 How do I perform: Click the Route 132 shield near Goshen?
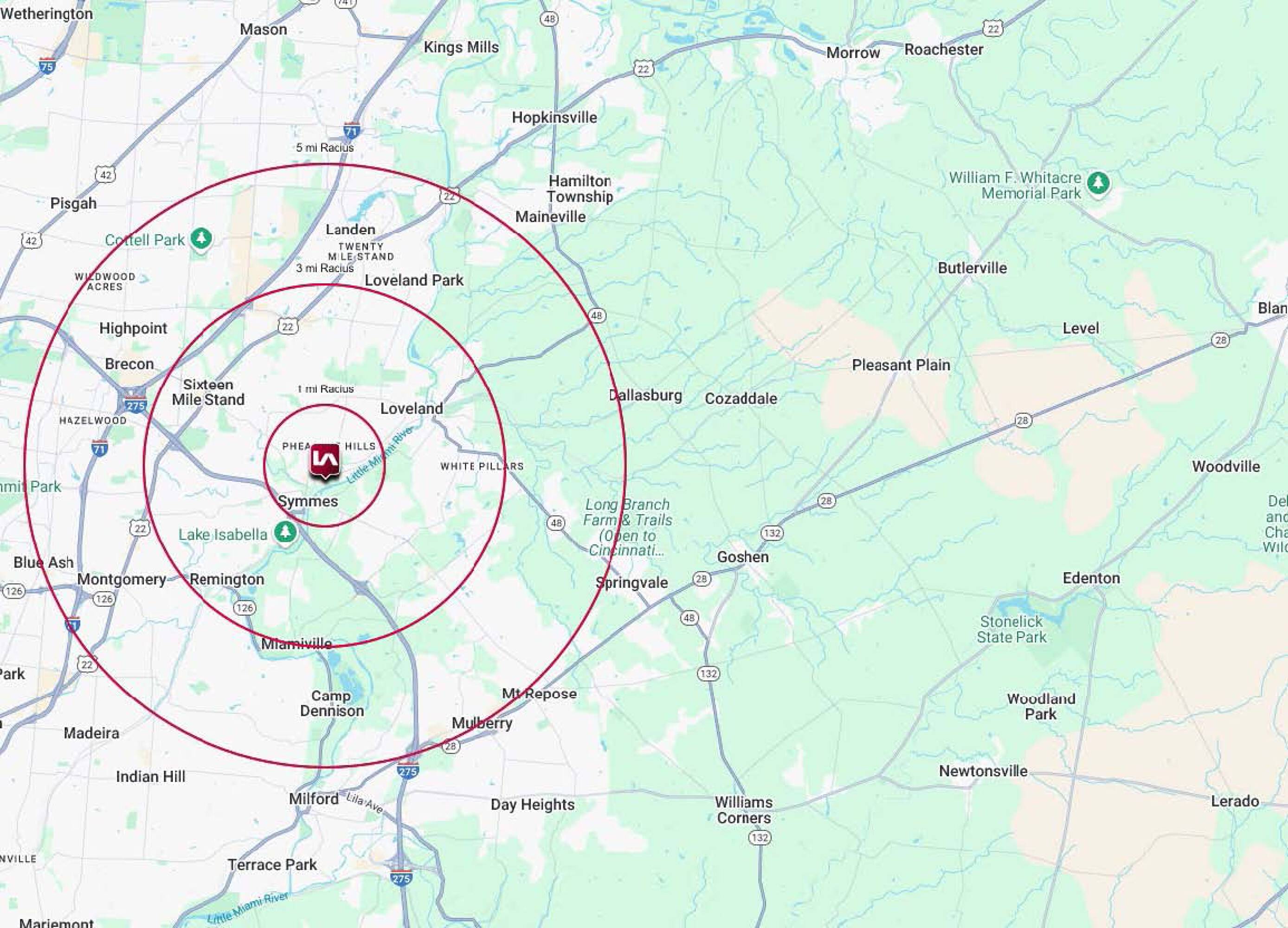pyautogui.click(x=772, y=533)
